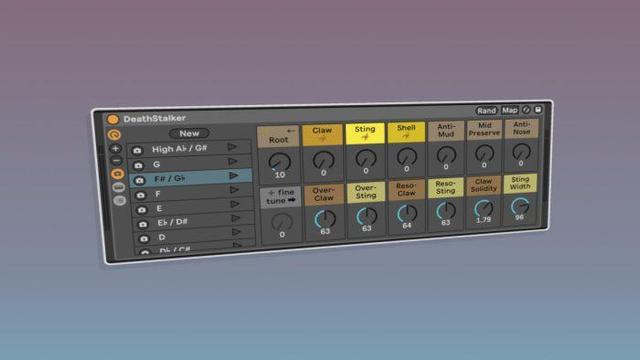
Task: Click the minus icon in left sidebar
Action: click(116, 161)
